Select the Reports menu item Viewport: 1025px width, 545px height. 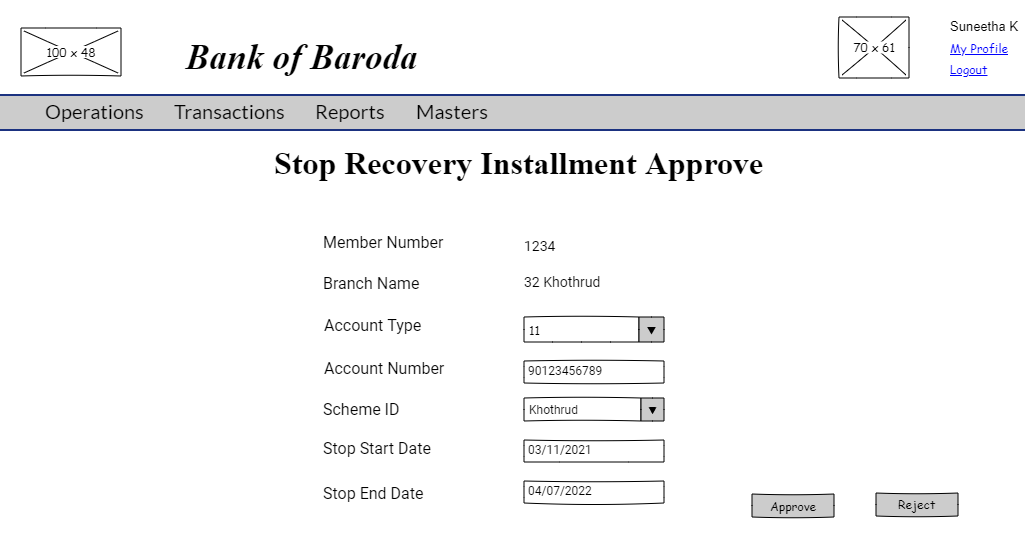tap(350, 112)
